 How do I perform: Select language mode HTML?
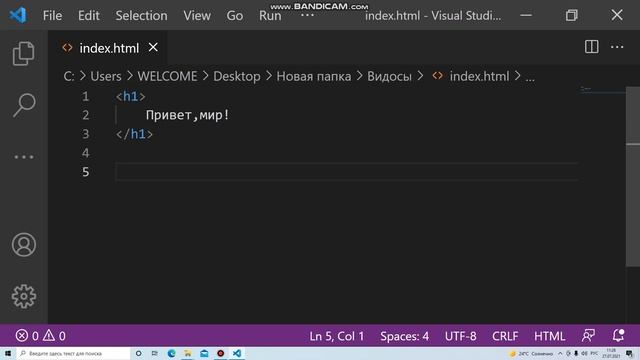549,336
